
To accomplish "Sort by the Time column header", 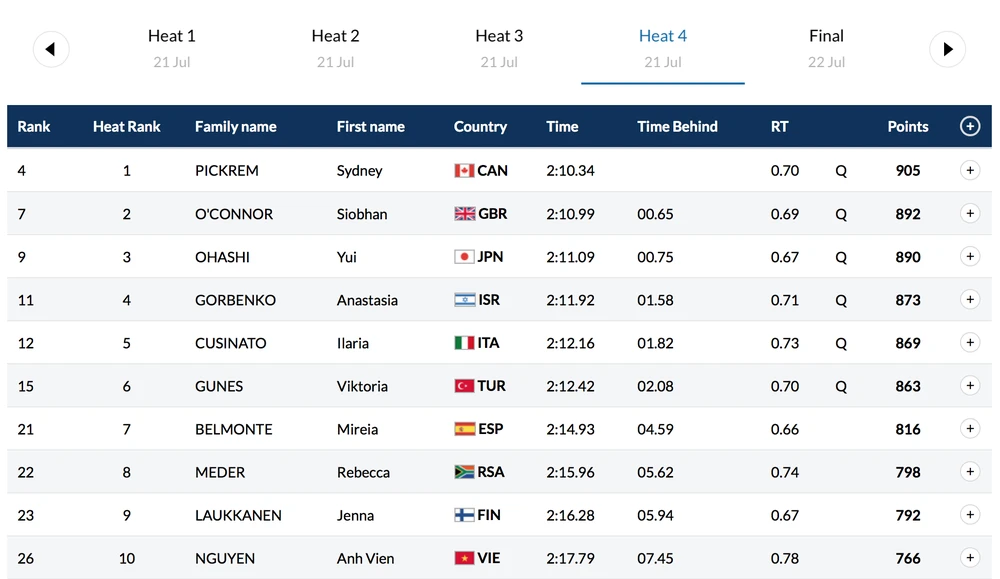I will pyautogui.click(x=562, y=127).
